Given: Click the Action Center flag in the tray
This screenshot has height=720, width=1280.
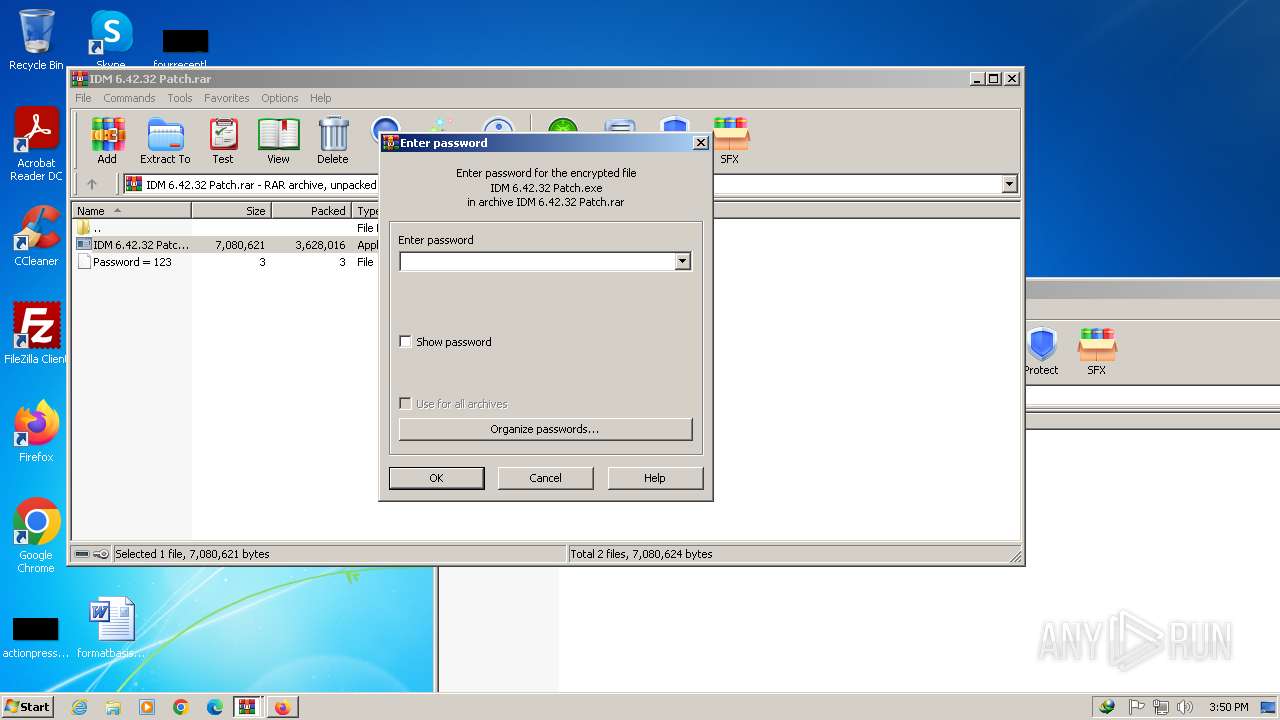Looking at the screenshot, I should click(x=1137, y=707).
